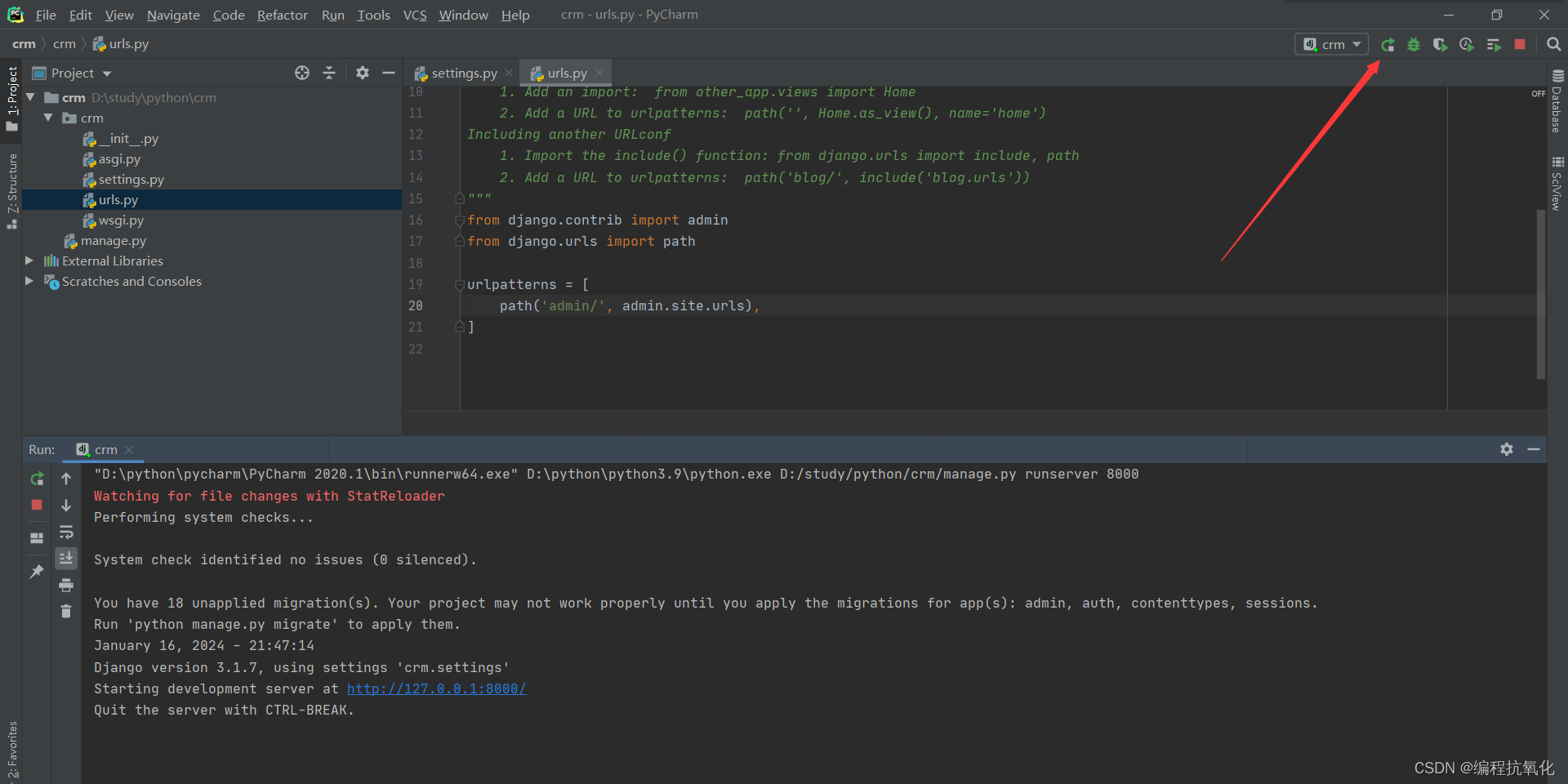Stop the running crm server from the top toolbar
This screenshot has width=1568, height=784.
pos(1520,44)
